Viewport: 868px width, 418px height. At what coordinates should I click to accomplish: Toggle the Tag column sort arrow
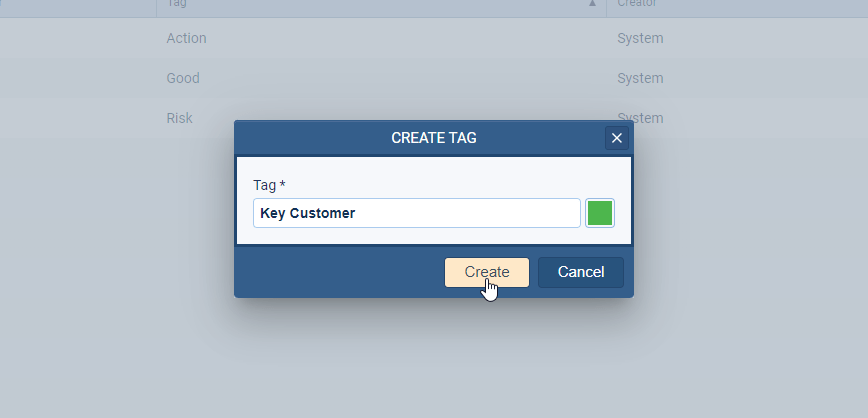point(593,4)
